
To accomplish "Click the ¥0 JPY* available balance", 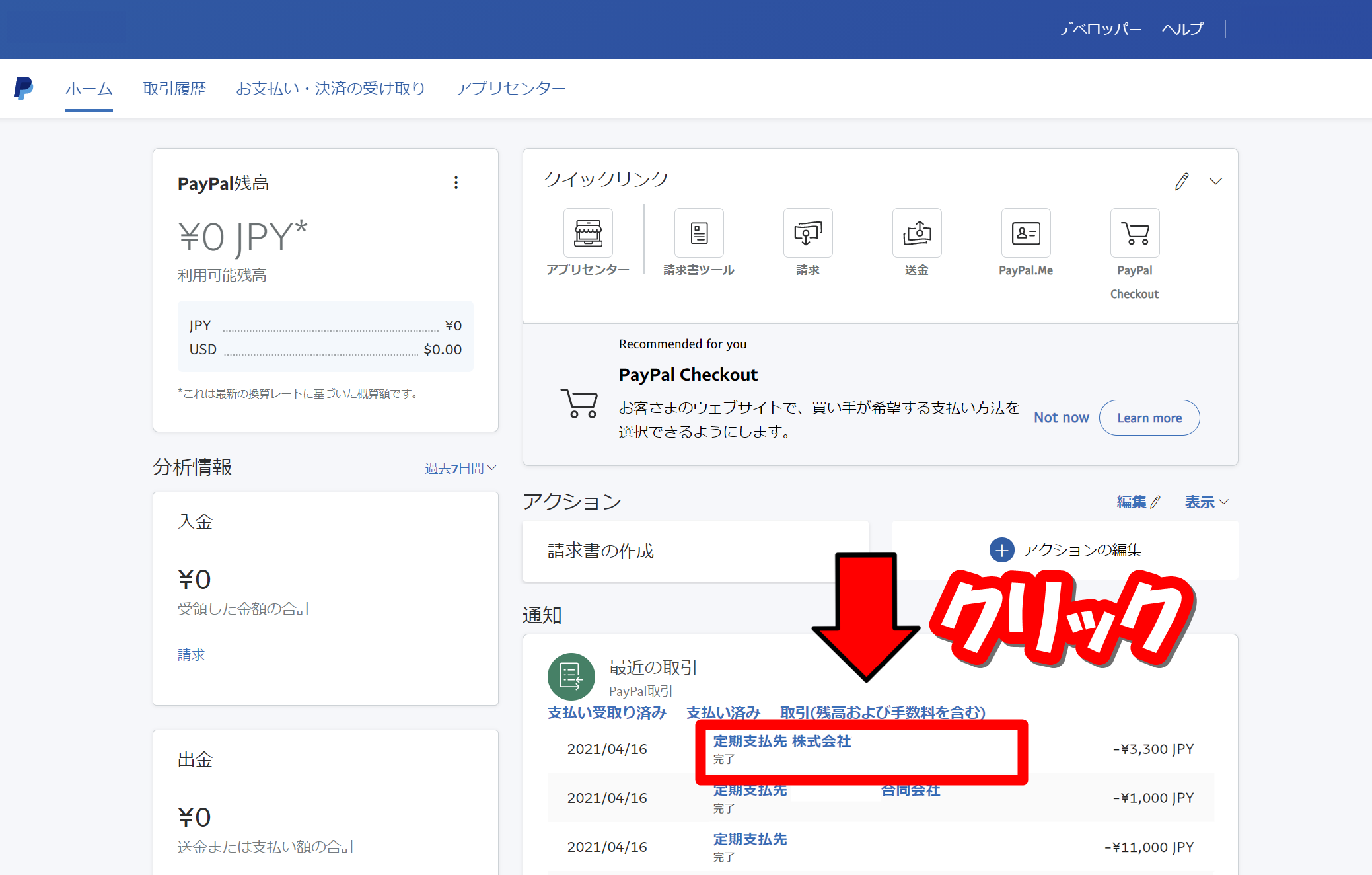I will point(242,237).
